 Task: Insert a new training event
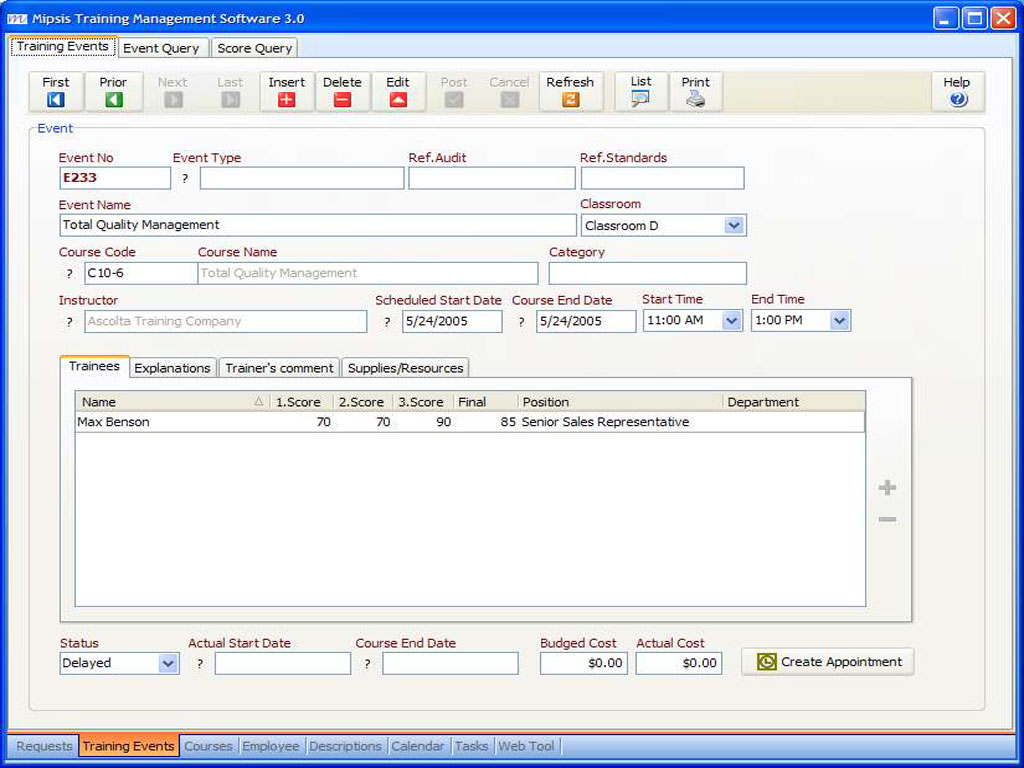287,91
